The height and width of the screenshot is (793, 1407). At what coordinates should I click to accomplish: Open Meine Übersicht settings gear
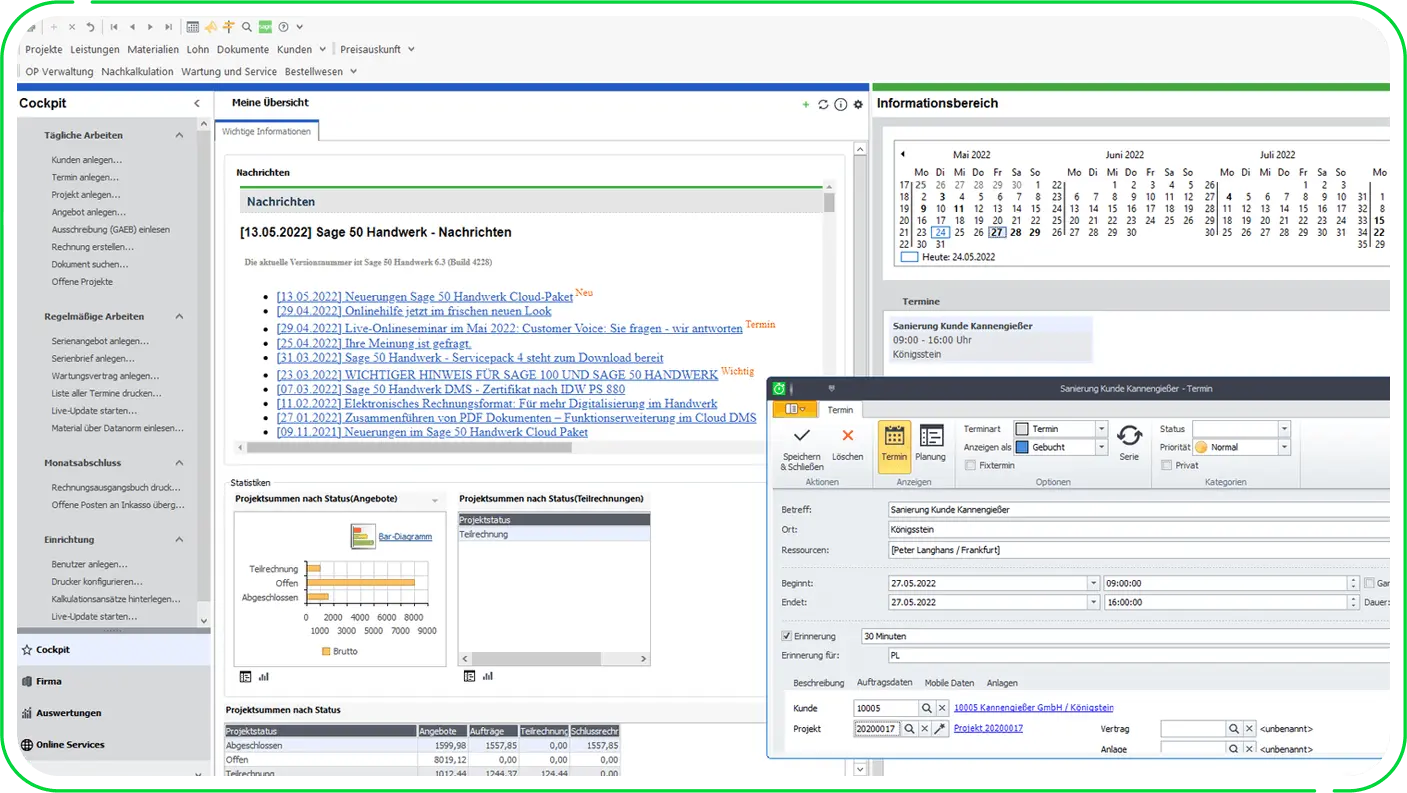click(x=858, y=104)
